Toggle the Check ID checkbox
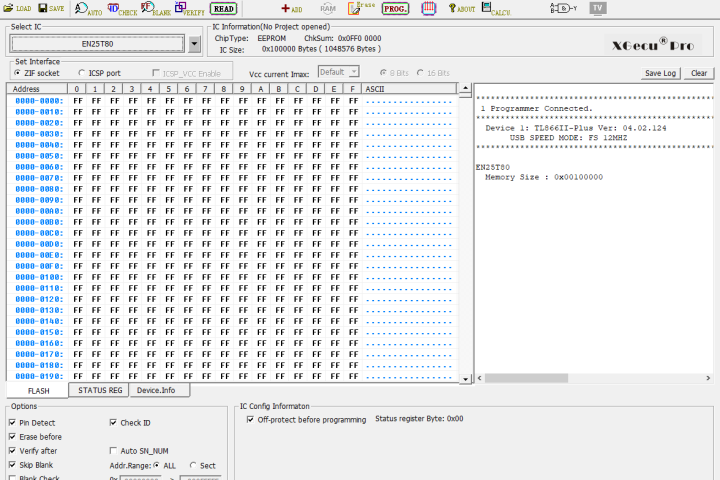The height and width of the screenshot is (480, 720). coord(113,423)
